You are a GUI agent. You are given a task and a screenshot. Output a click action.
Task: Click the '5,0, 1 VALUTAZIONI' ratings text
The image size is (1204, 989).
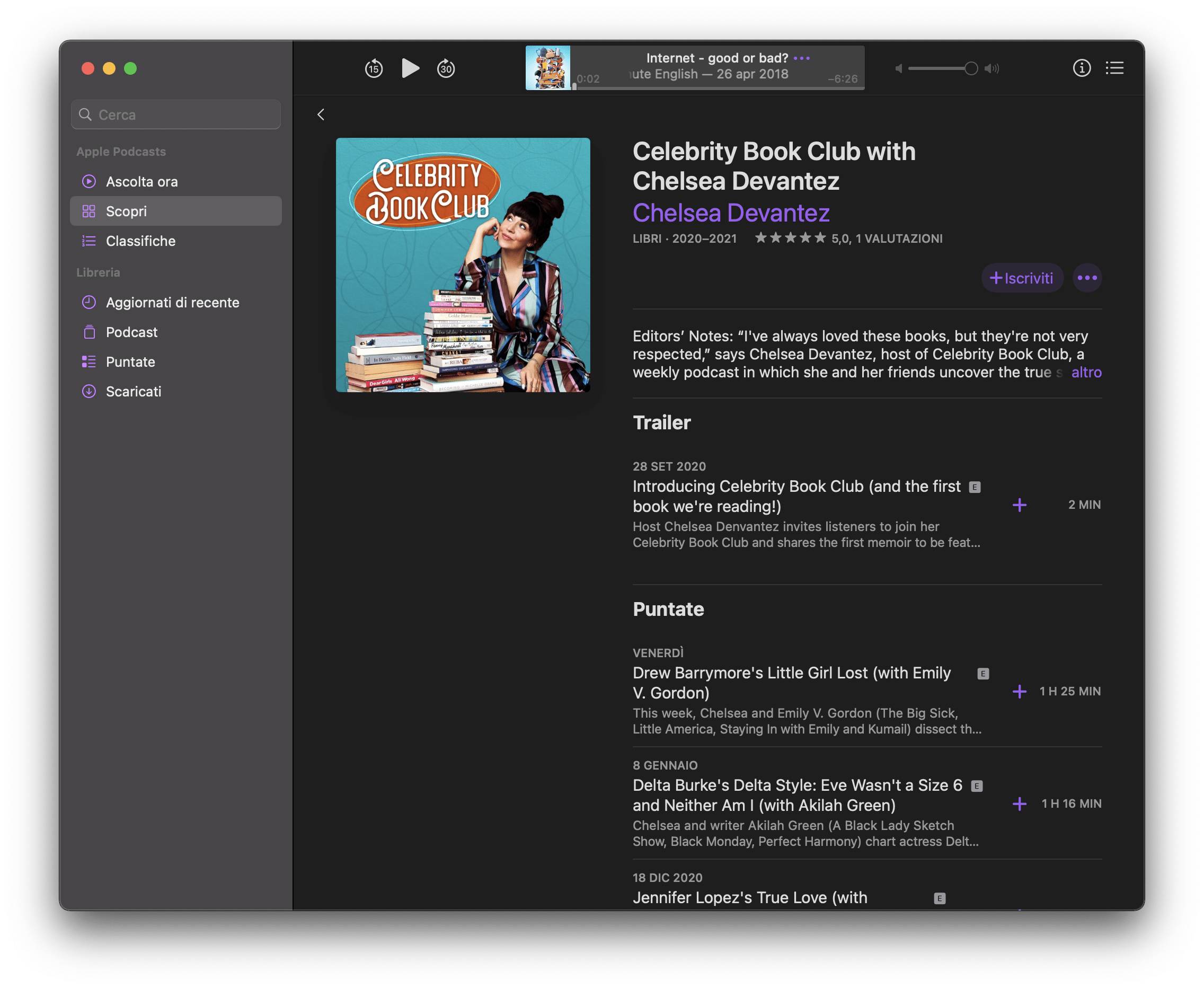point(887,239)
